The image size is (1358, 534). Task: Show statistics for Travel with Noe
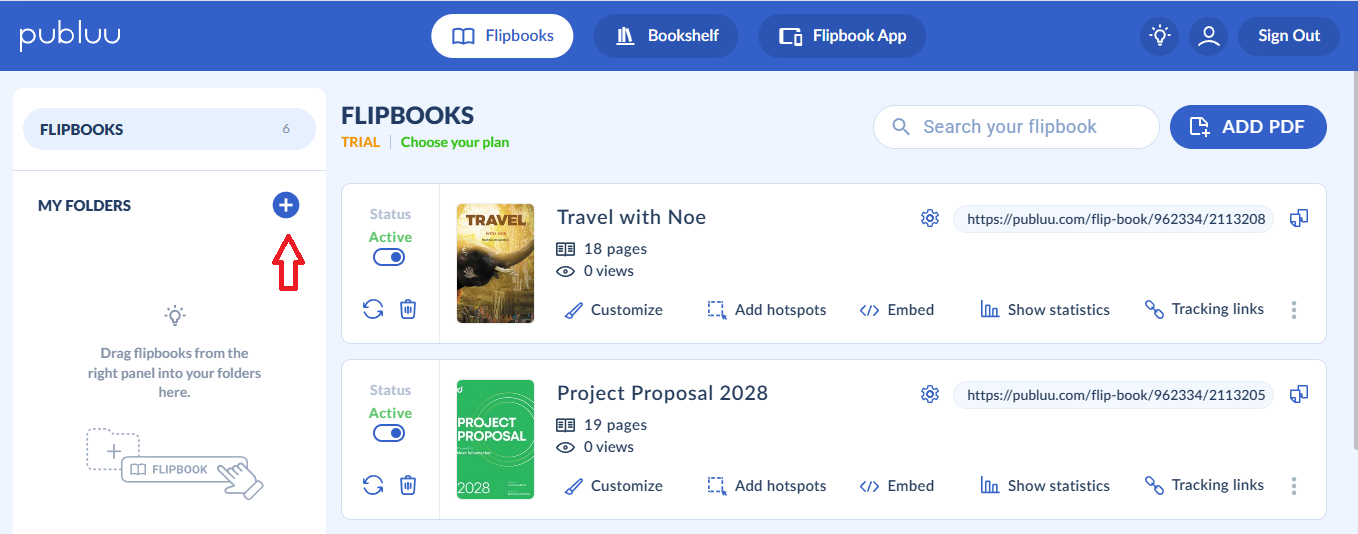coord(1045,310)
